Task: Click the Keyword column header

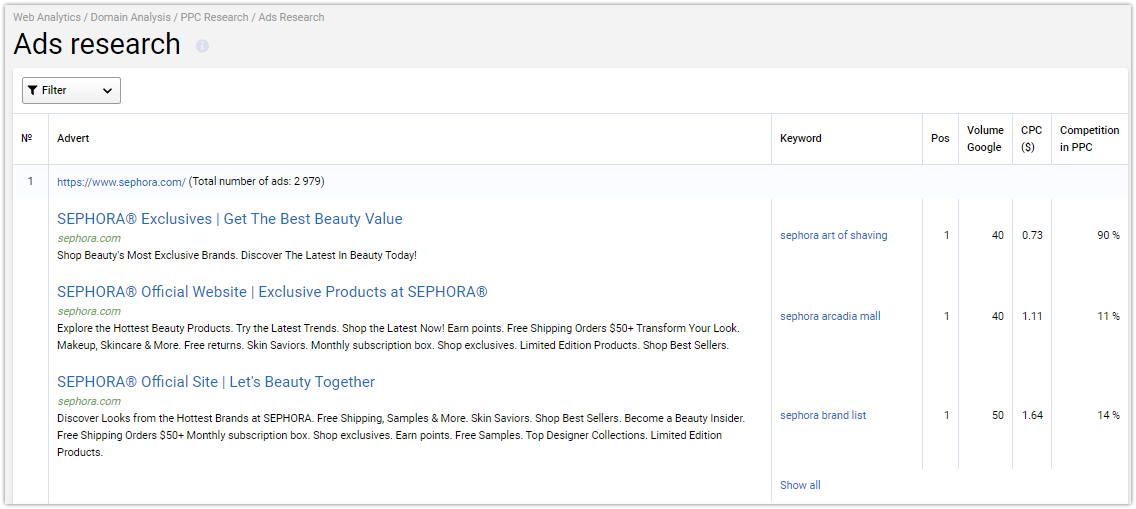Action: (801, 138)
